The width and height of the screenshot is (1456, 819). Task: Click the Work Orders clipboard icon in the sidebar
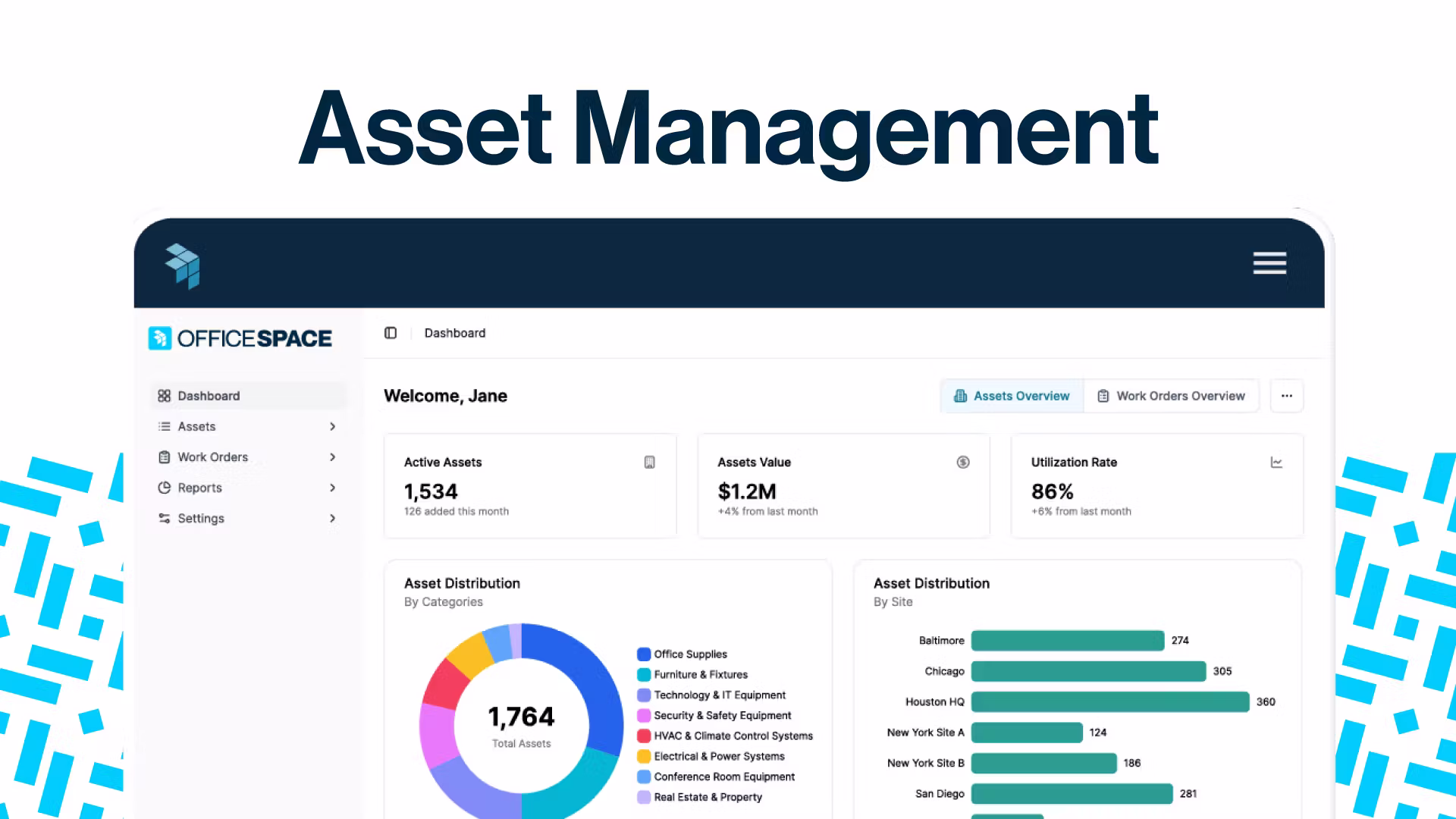[x=164, y=457]
